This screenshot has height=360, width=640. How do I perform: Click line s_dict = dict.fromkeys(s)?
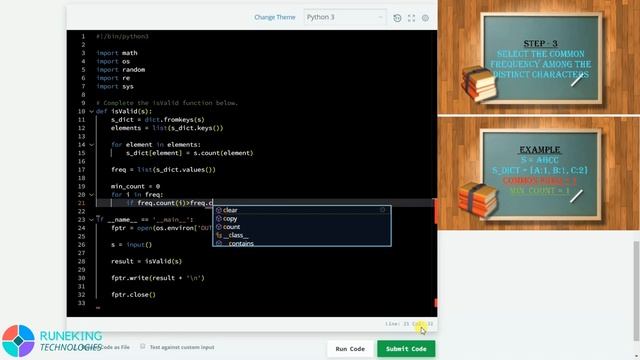point(158,120)
